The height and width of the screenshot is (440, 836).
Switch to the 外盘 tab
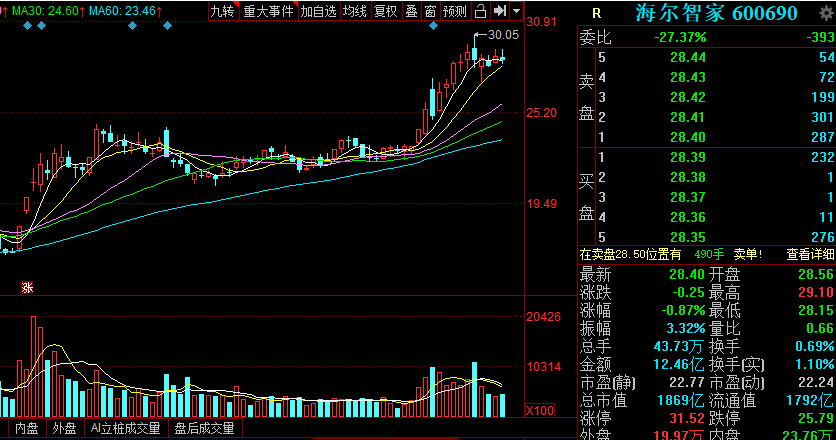[x=65, y=428]
